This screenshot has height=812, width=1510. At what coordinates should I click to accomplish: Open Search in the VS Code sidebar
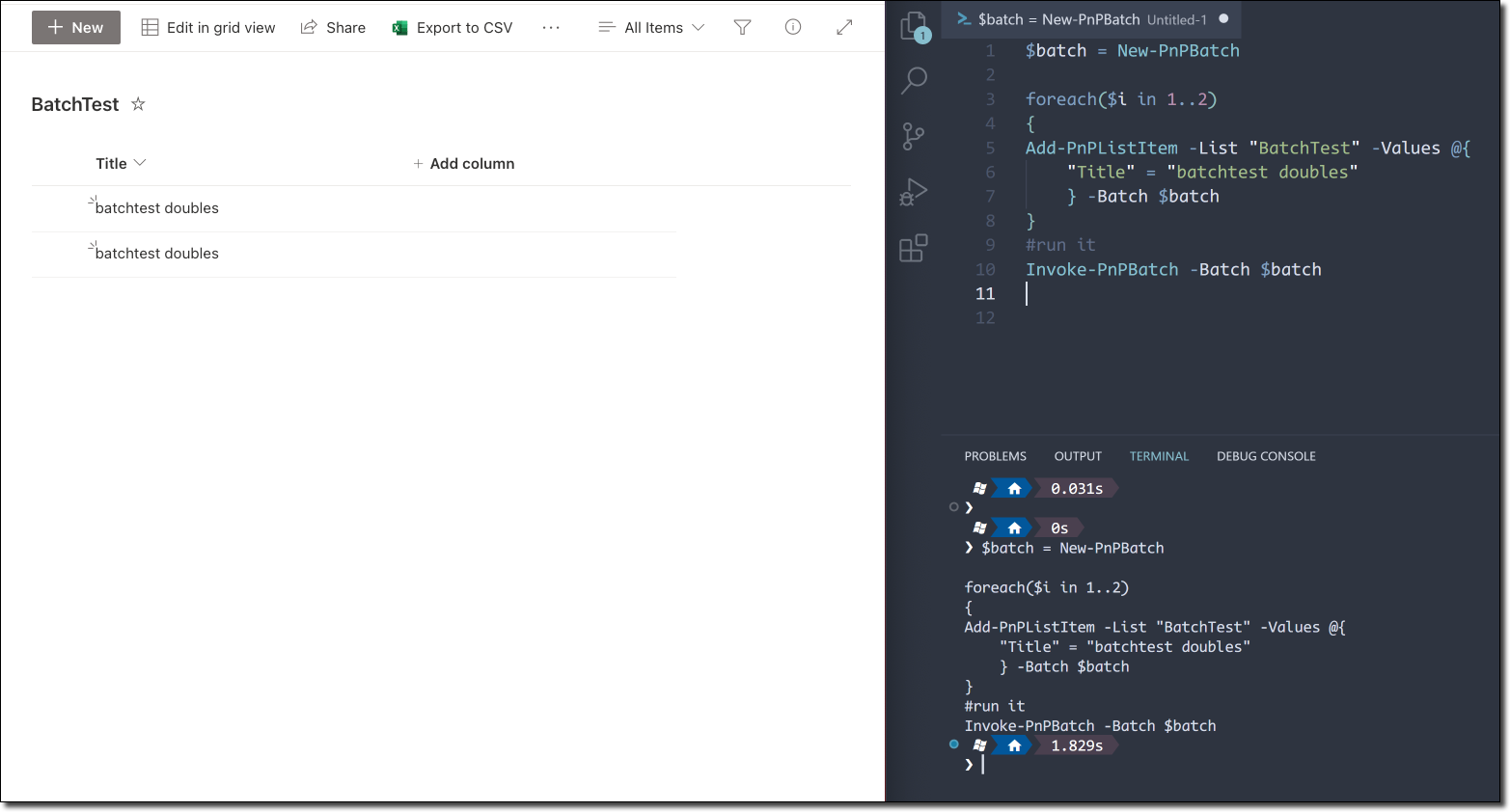pos(913,81)
